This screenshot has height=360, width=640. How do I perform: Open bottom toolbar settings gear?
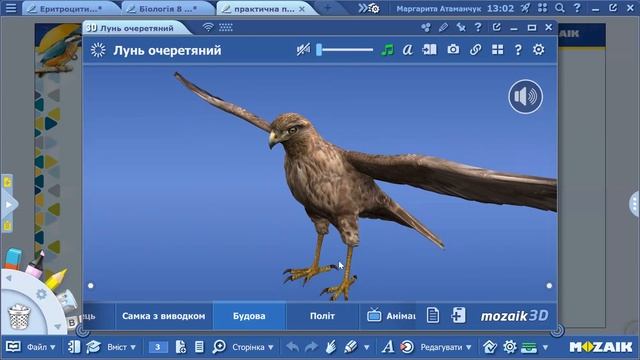[510, 347]
